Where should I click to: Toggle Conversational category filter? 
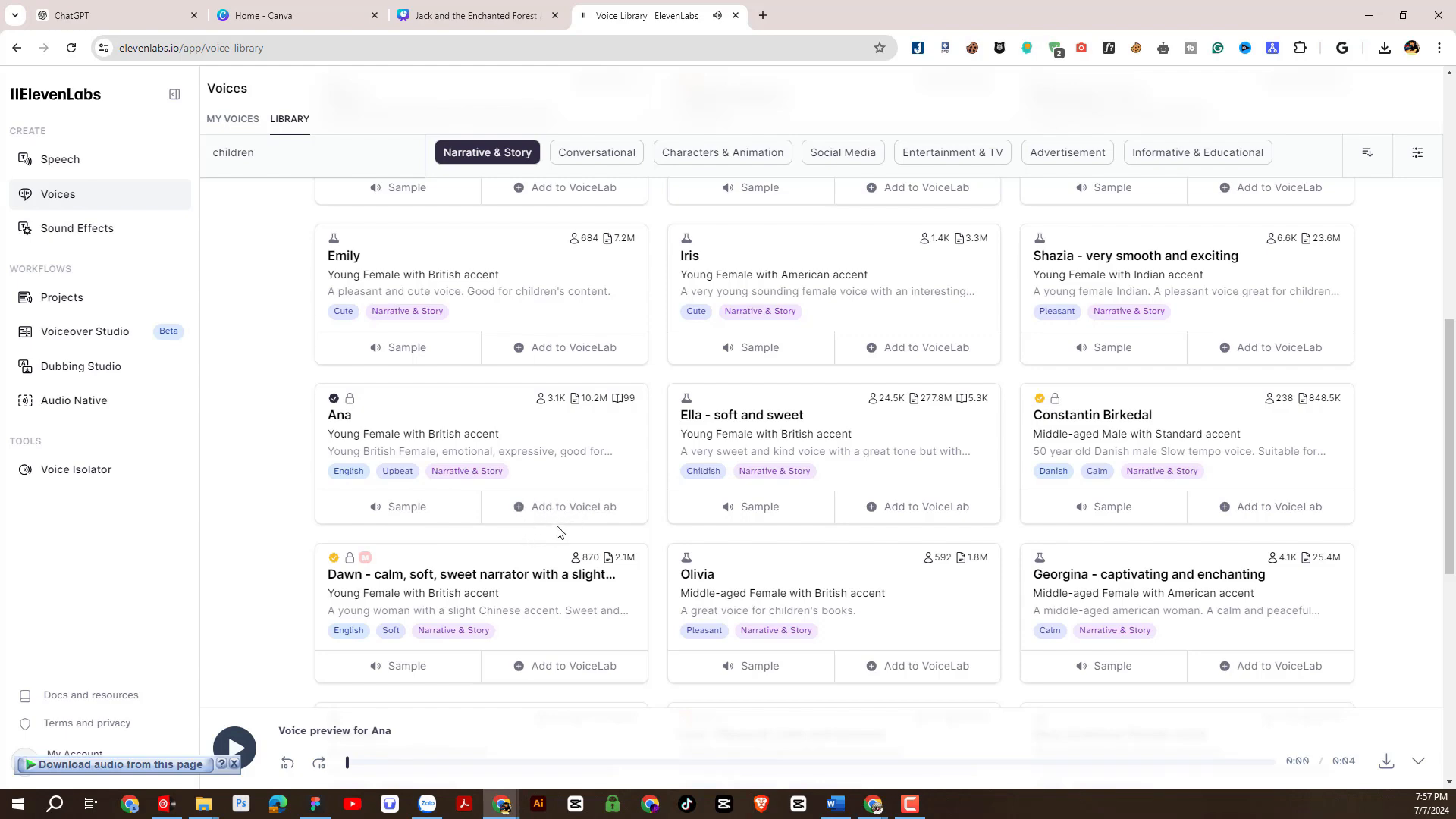tap(597, 152)
